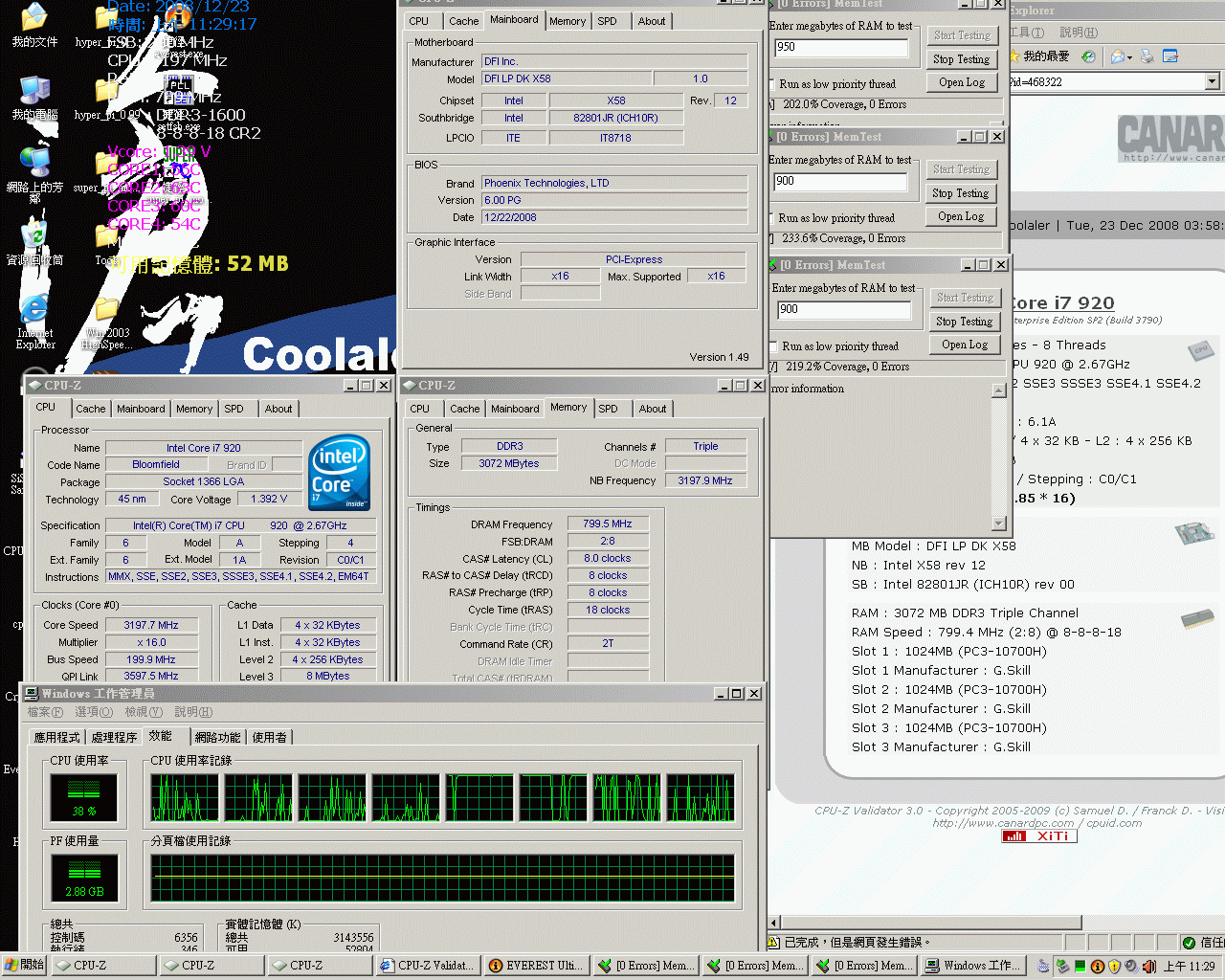Screen dimensions: 1225x980
Task: Open the My Documents desktop icon
Action: [34, 25]
